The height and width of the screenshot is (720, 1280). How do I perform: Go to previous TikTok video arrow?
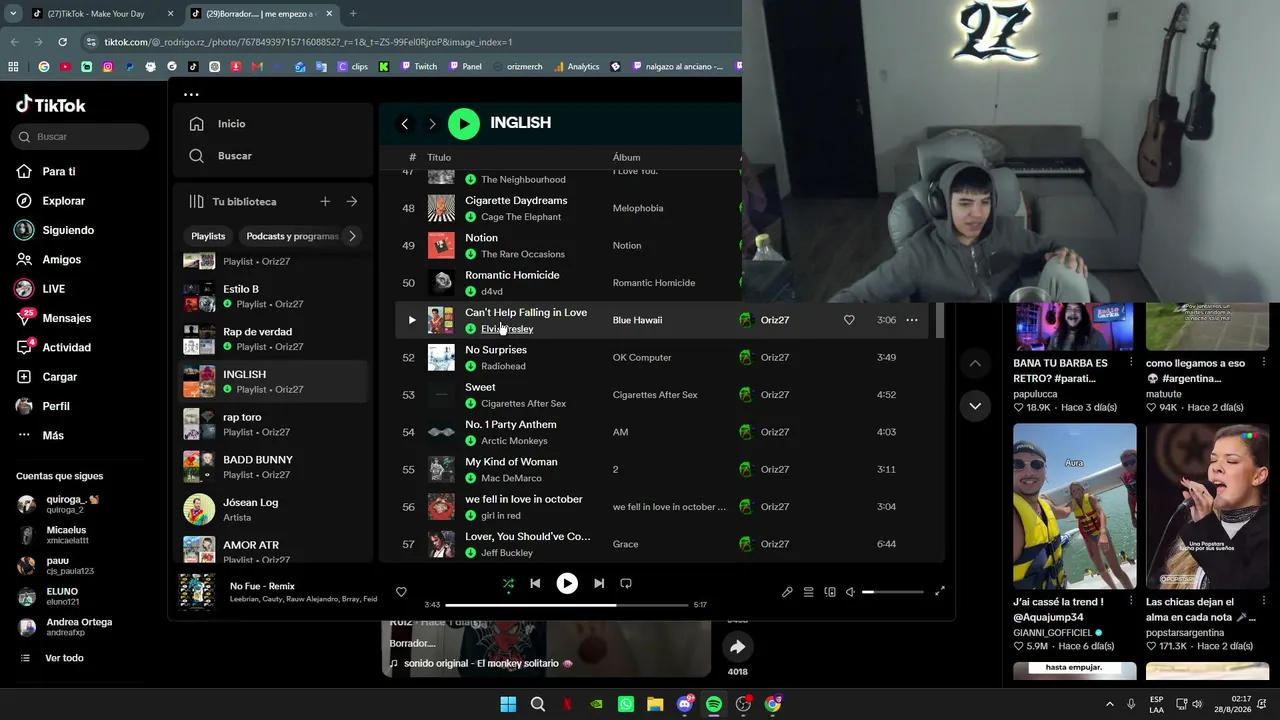975,363
